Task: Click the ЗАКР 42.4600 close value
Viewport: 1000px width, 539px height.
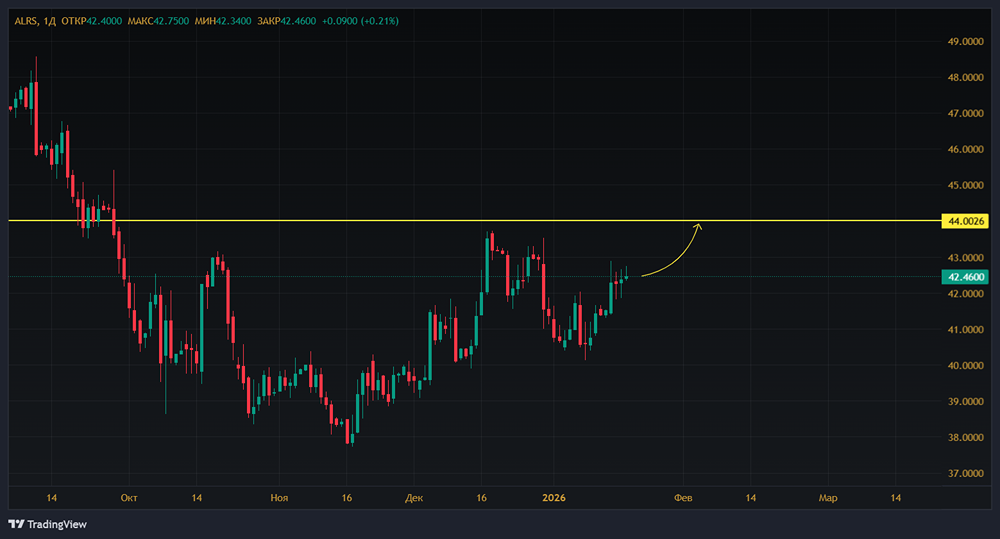Action: [286, 21]
